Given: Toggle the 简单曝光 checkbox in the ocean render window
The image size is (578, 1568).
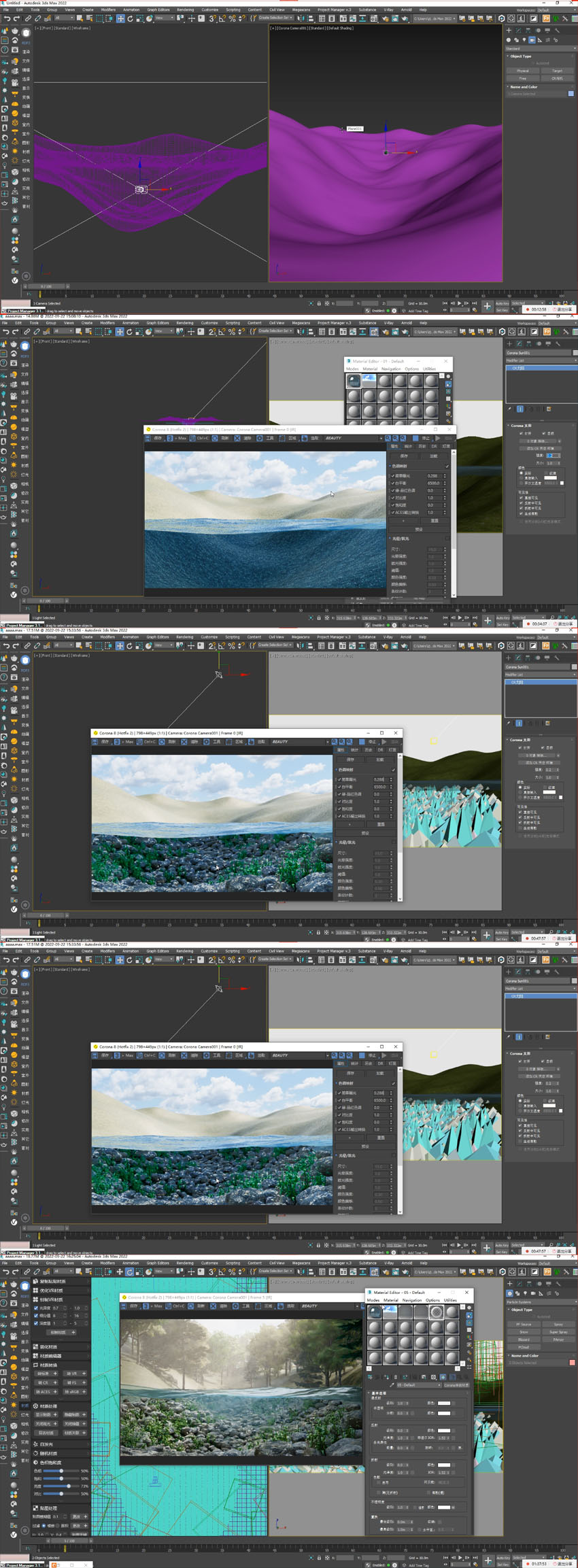Looking at the screenshot, I should point(393,475).
